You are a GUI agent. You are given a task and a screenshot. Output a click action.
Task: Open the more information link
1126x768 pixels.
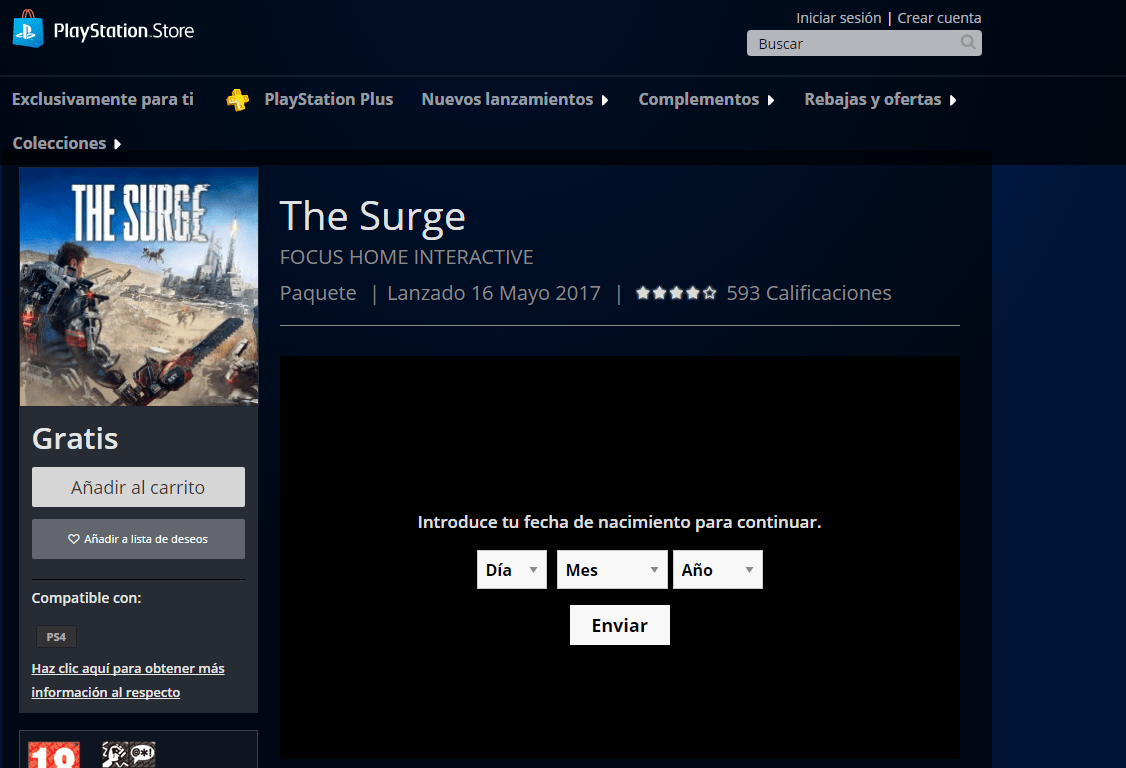click(128, 680)
